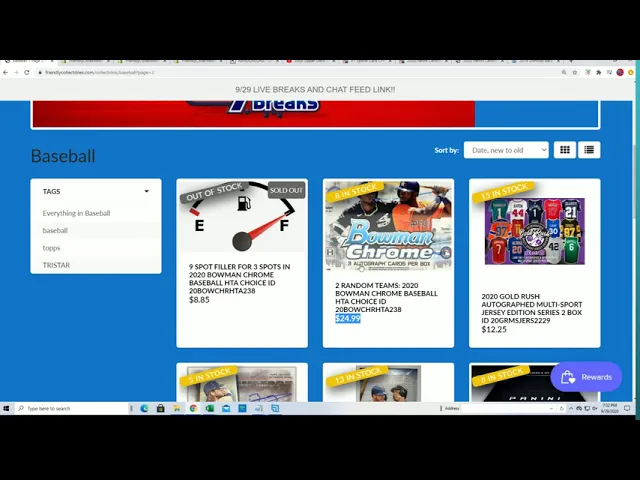Image resolution: width=640 pixels, height=480 pixels.
Task: Click the volume icon in system tray
Action: point(595,408)
